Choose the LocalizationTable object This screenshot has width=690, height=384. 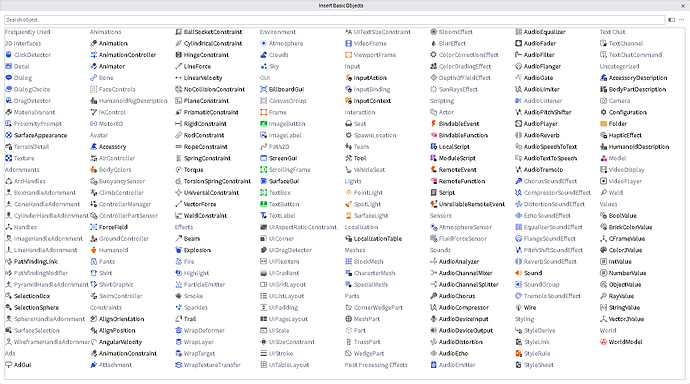pos(374,238)
